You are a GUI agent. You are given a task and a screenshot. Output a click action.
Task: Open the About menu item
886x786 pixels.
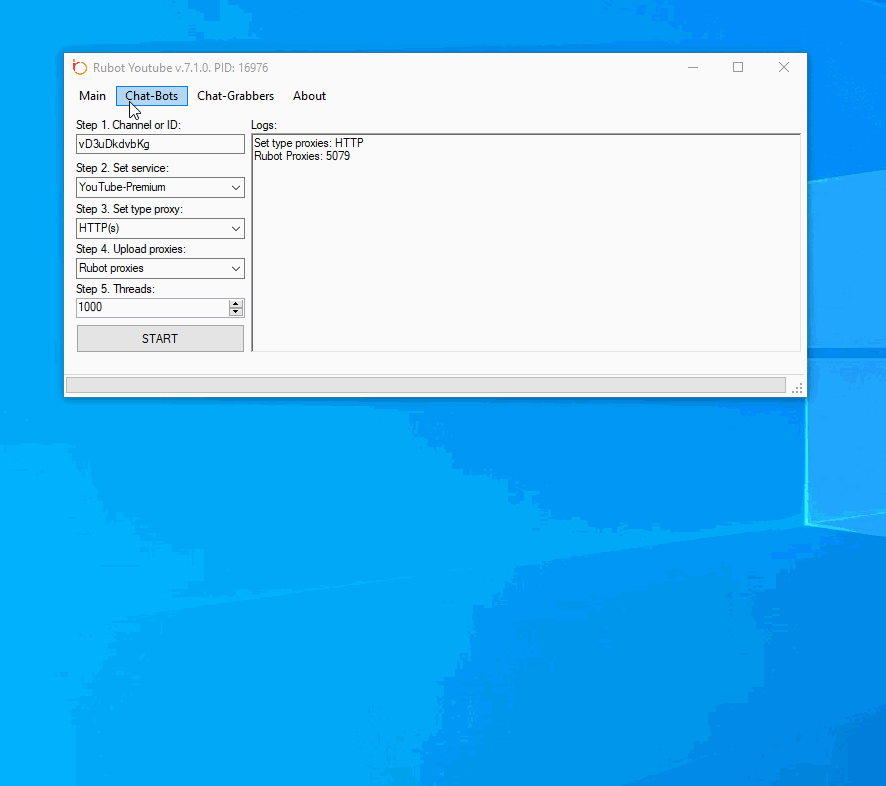coord(309,96)
